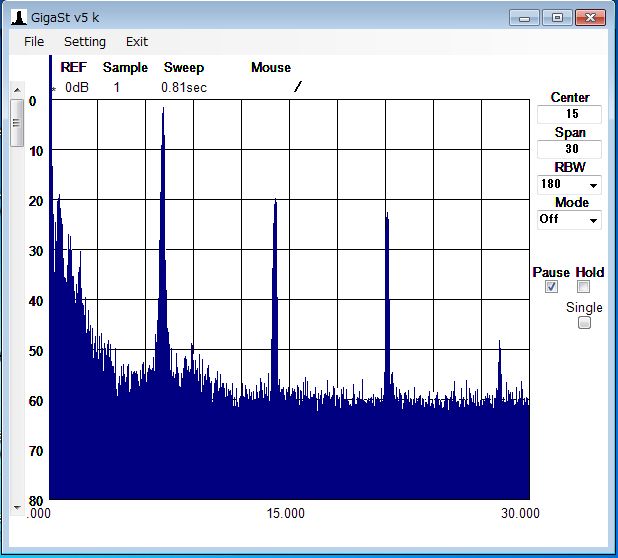Click the Span input field
This screenshot has height=558, width=618.
coord(569,149)
